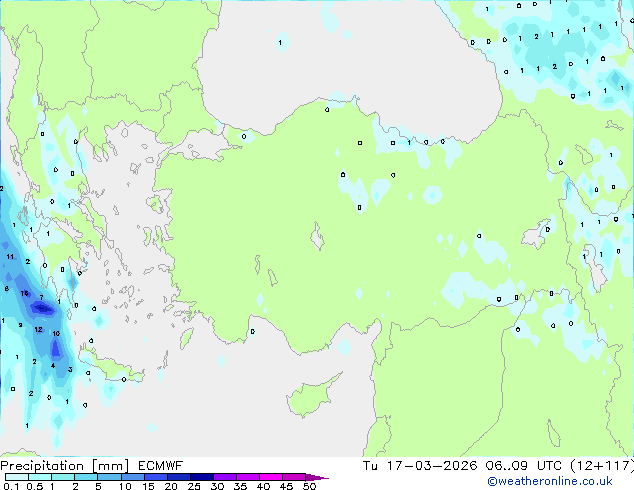Click the '30' legend scale value

pyautogui.click(x=217, y=486)
